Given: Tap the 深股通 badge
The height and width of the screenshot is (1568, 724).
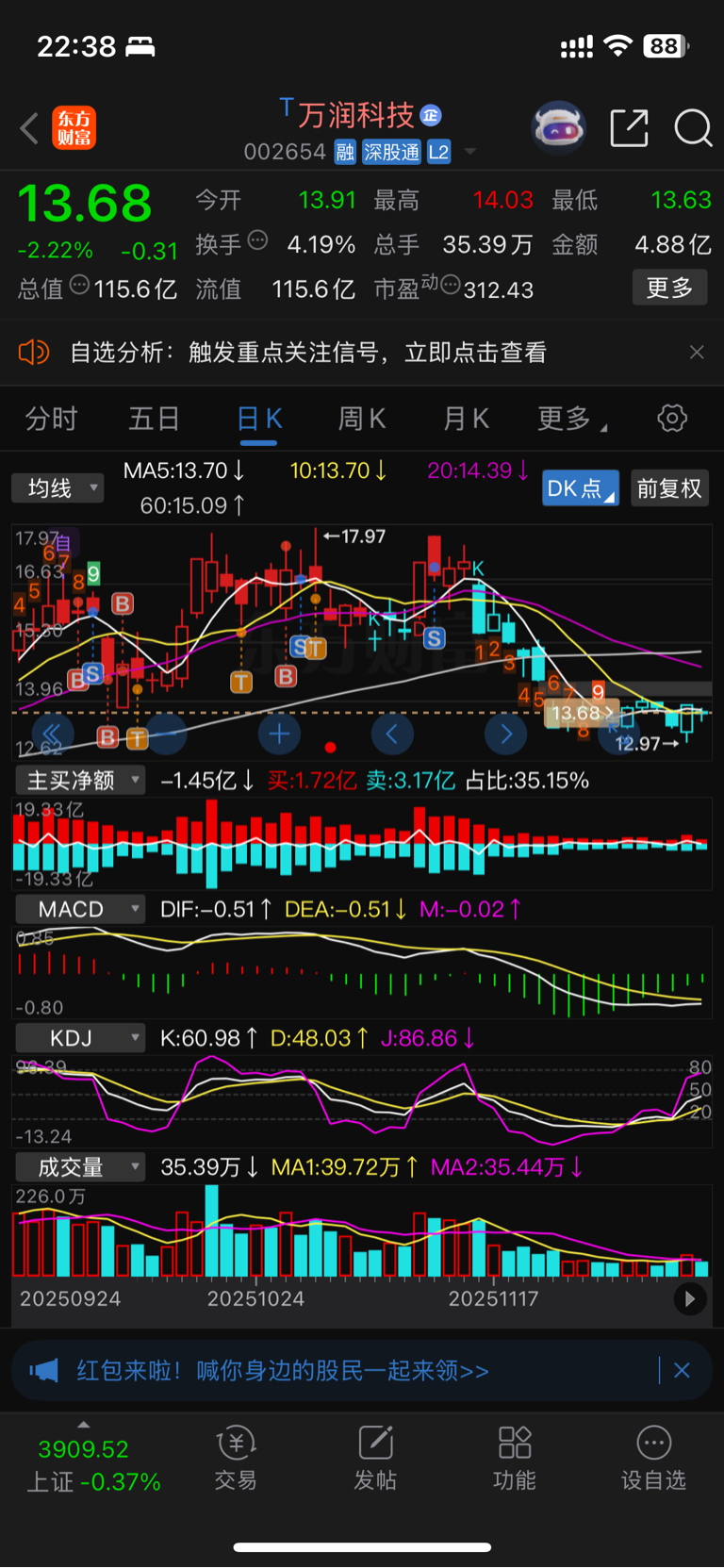Looking at the screenshot, I should [x=391, y=152].
